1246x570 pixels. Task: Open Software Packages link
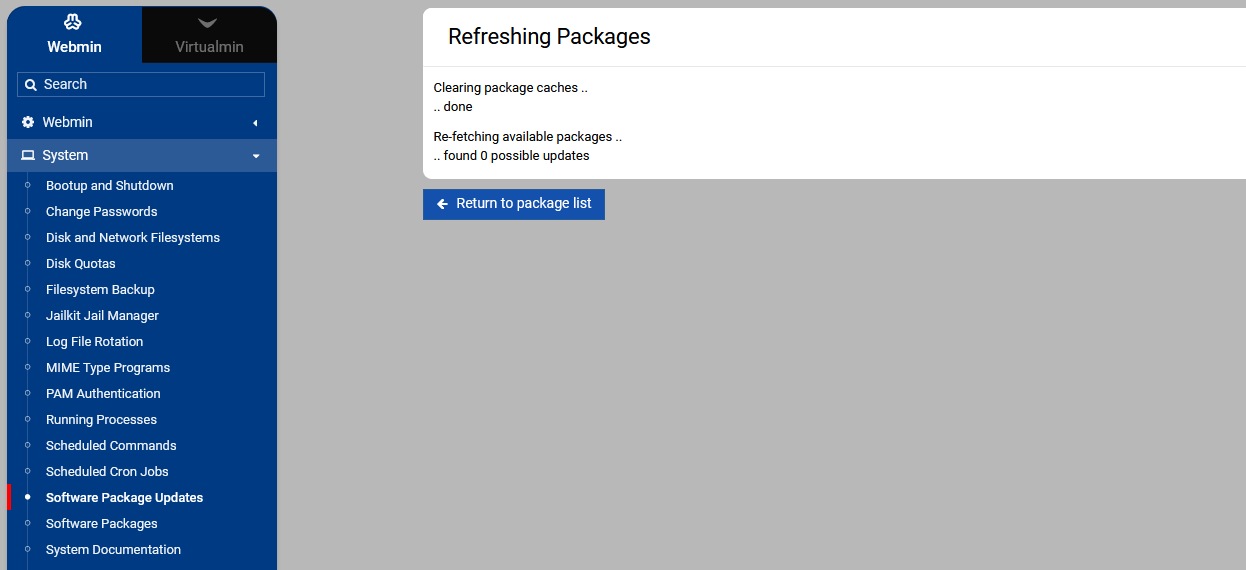(101, 524)
